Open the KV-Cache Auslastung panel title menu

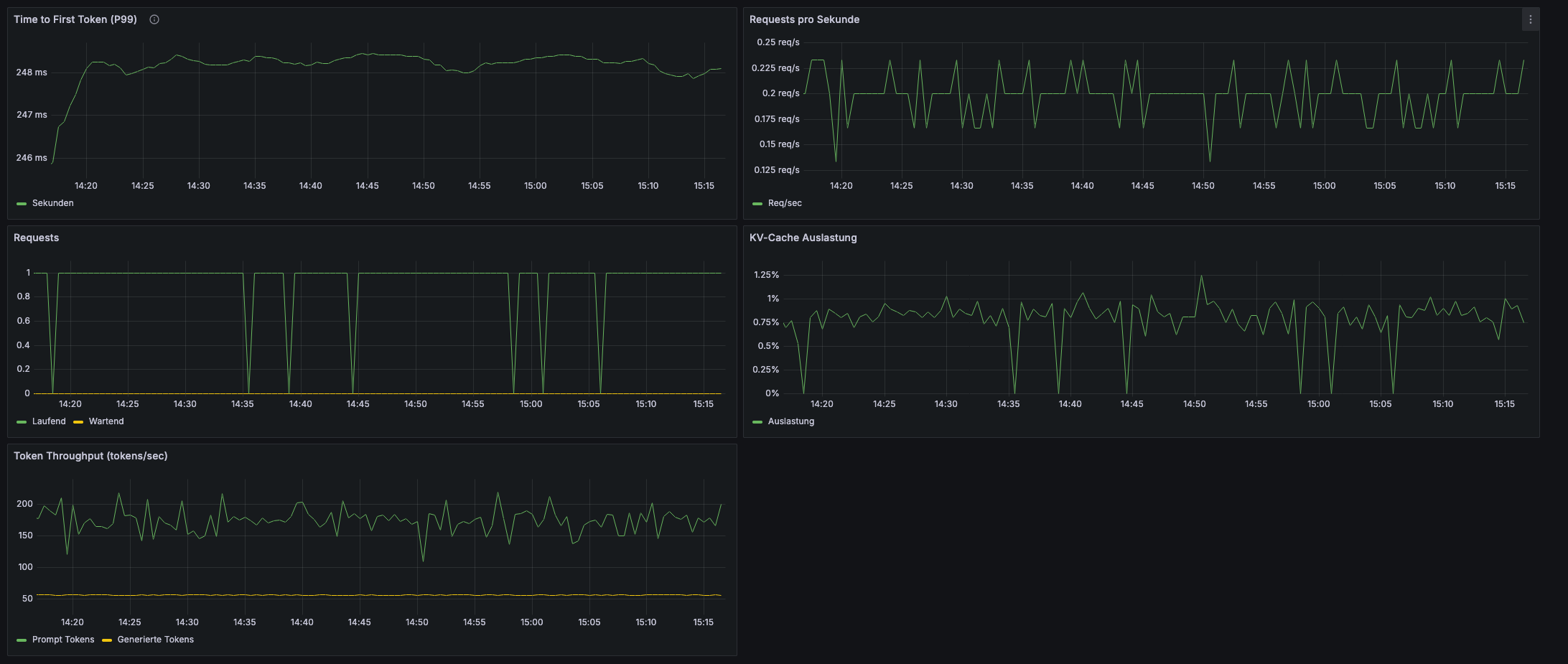pyautogui.click(x=802, y=237)
